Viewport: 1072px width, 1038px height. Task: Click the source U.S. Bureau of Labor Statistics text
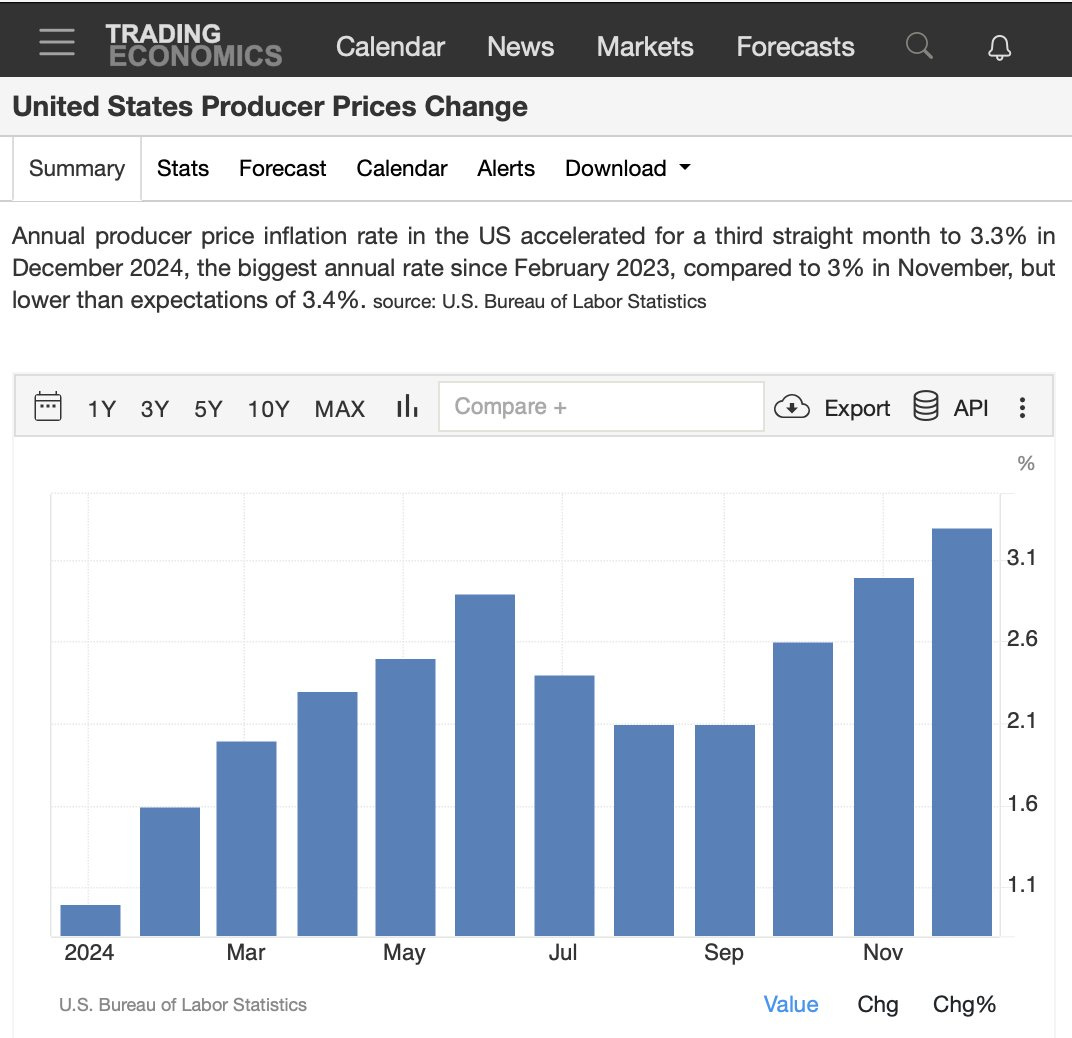pos(539,302)
